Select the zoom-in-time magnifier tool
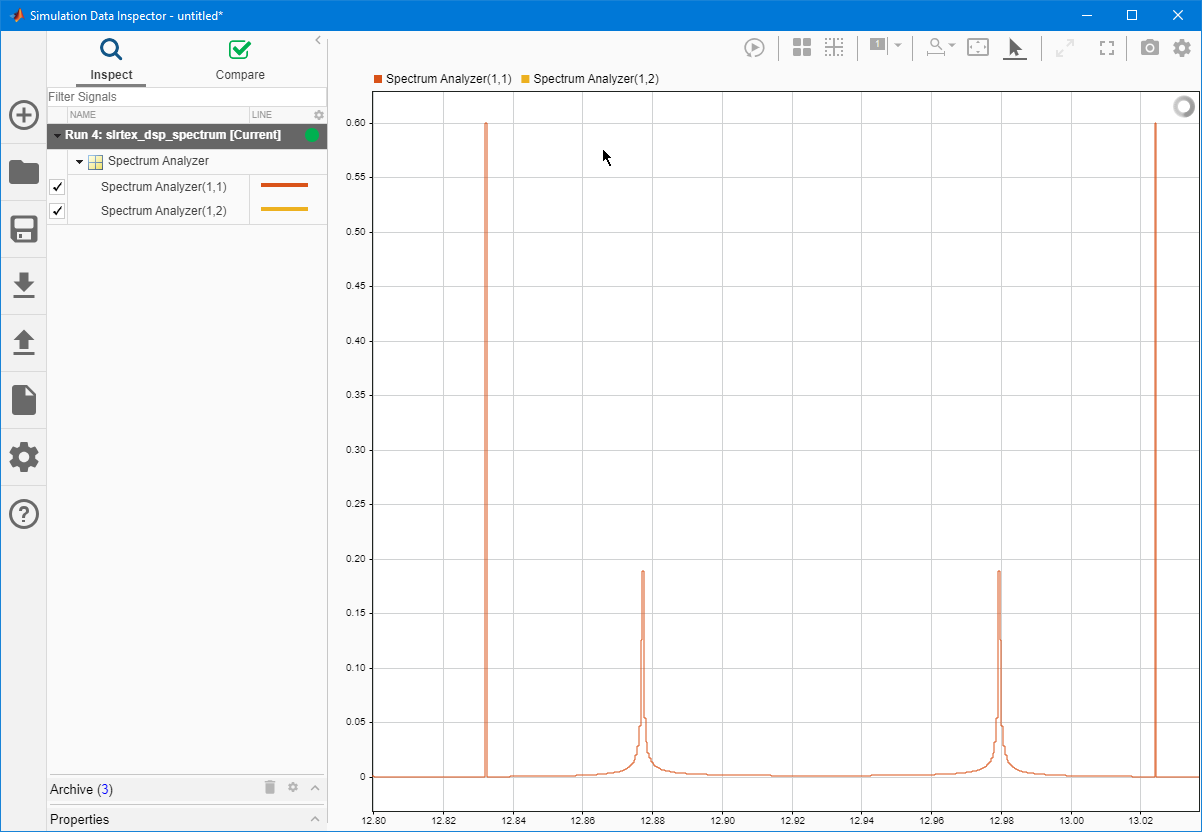Screen dimensions: 1202x832 936,47
